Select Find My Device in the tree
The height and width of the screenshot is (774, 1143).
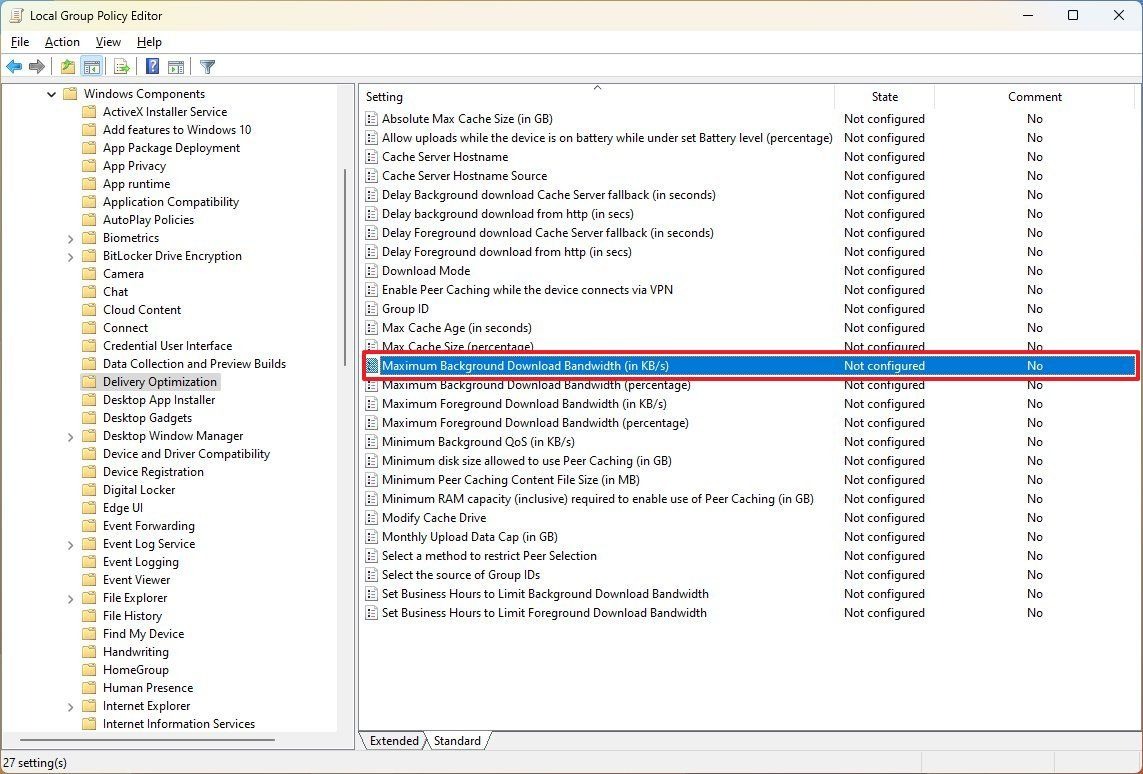point(143,634)
